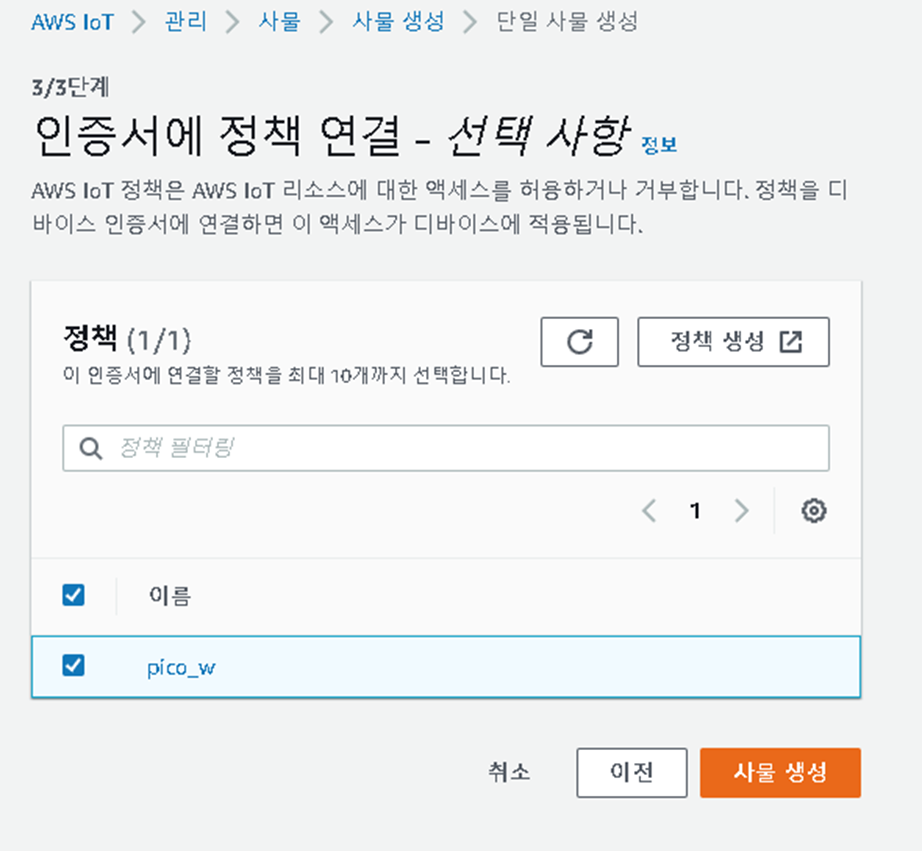Click the refresh policies icon button
The image size is (922, 851).
coord(579,342)
